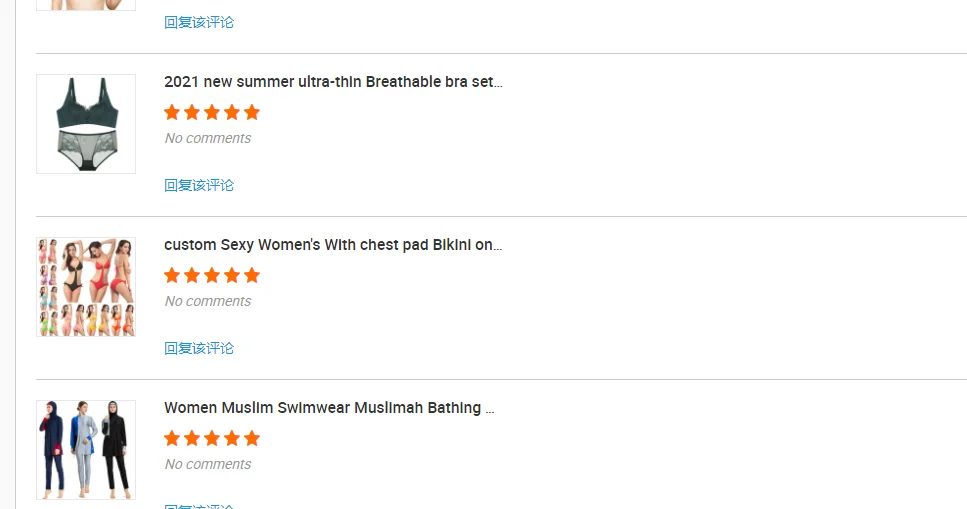Click "No comments" under Muslim Swimwear item
Screen dimensions: 967x509
pyautogui.click(x=208, y=464)
